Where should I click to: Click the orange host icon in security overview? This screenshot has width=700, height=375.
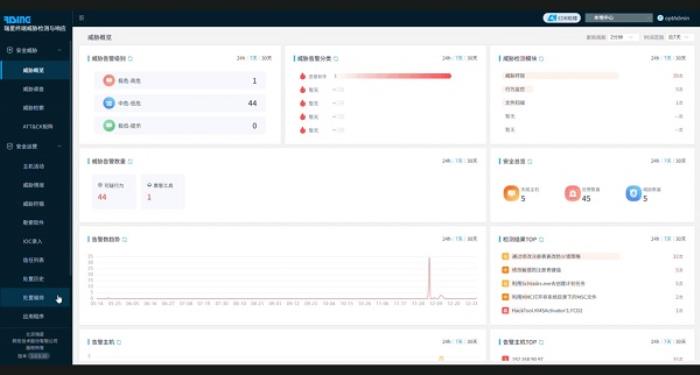coord(511,193)
